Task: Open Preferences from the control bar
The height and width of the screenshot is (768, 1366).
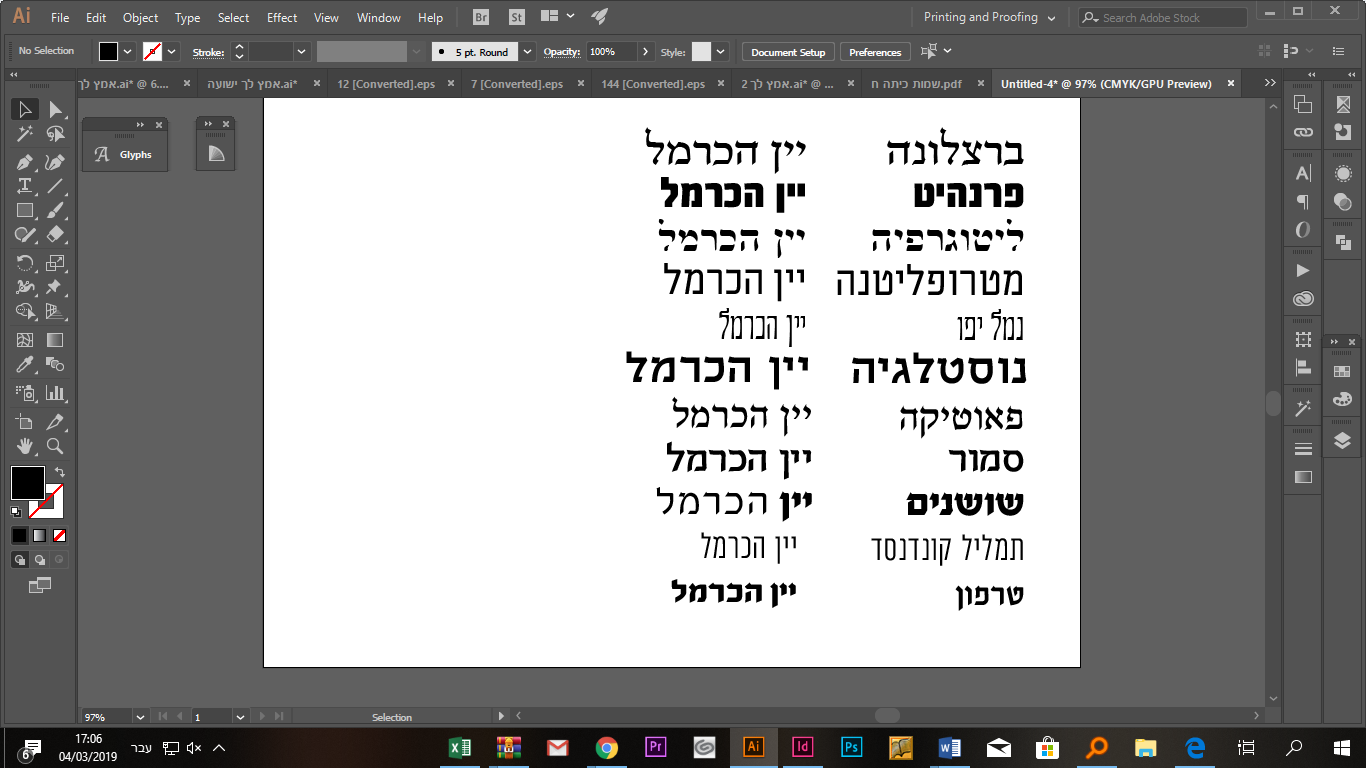Action: coord(875,51)
